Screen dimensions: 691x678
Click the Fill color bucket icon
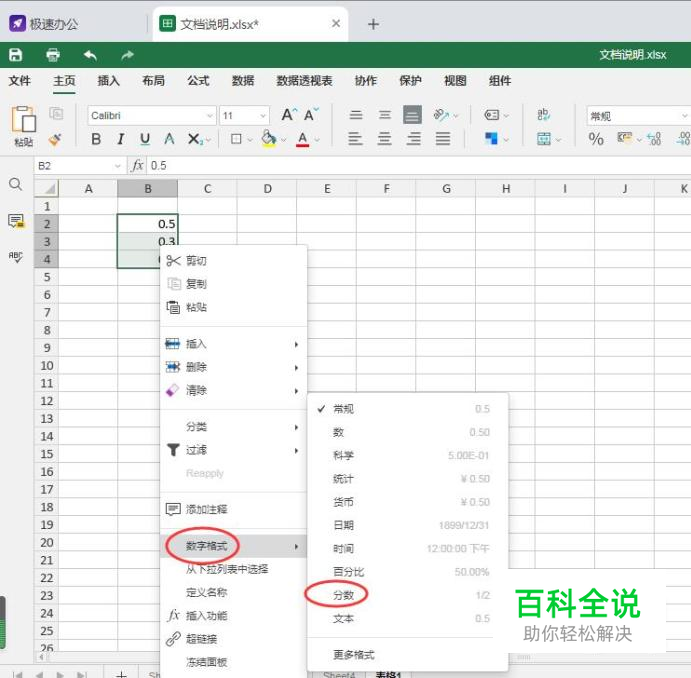point(269,139)
